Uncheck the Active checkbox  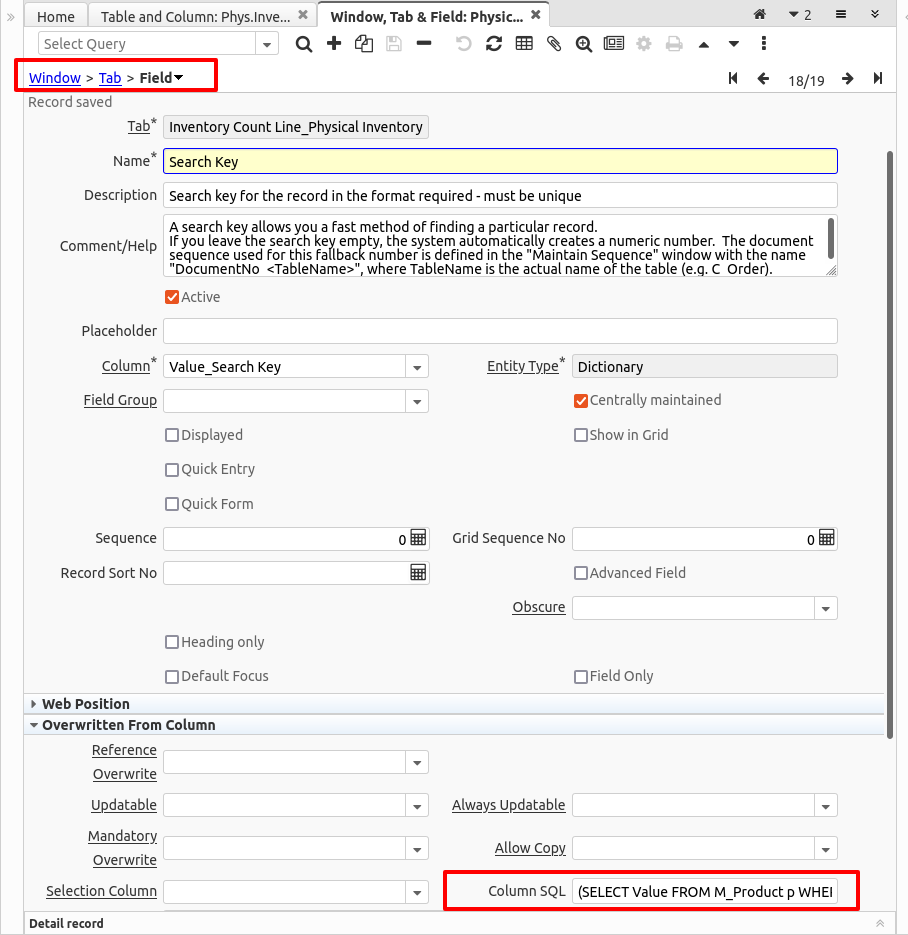(x=172, y=297)
